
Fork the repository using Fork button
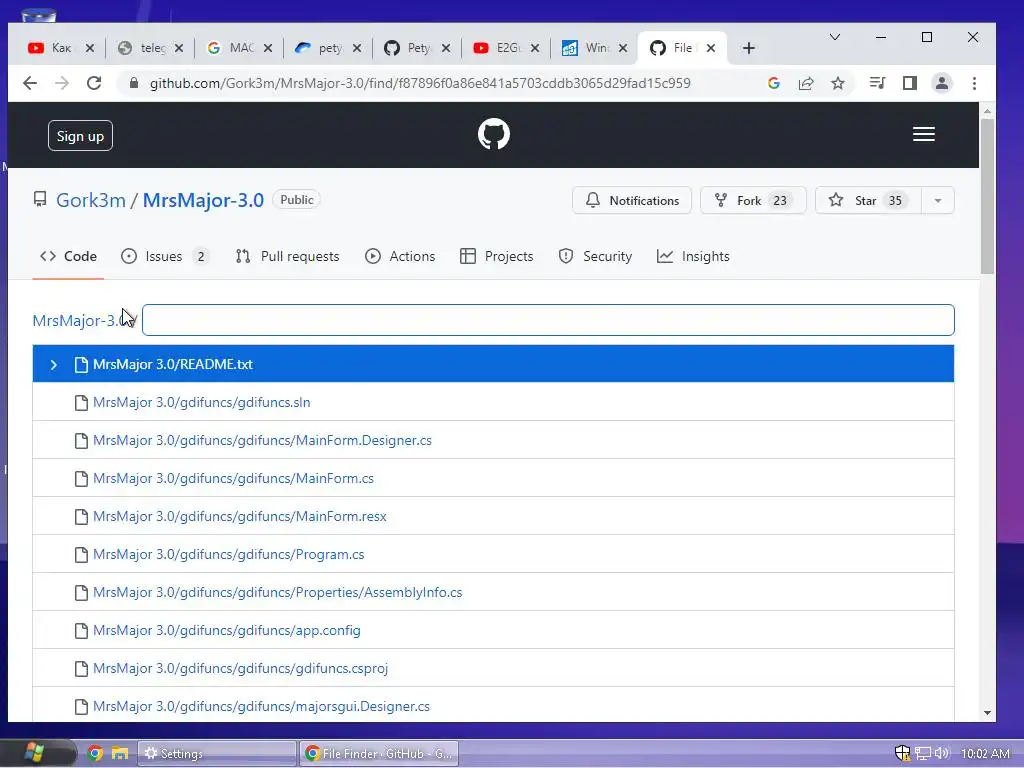click(x=753, y=200)
